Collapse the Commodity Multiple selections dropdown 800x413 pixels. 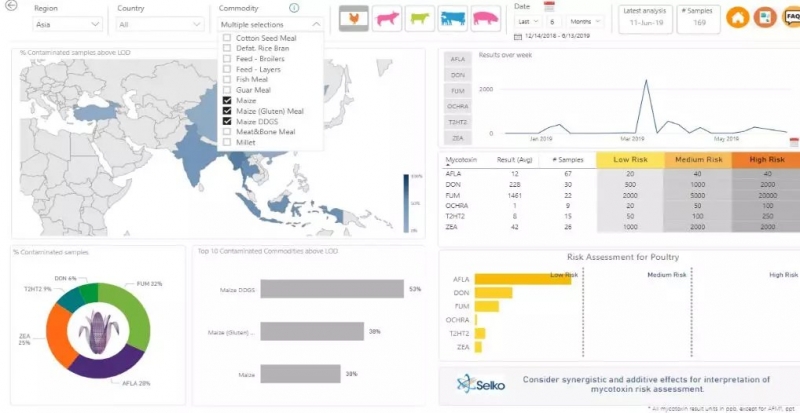(x=270, y=24)
